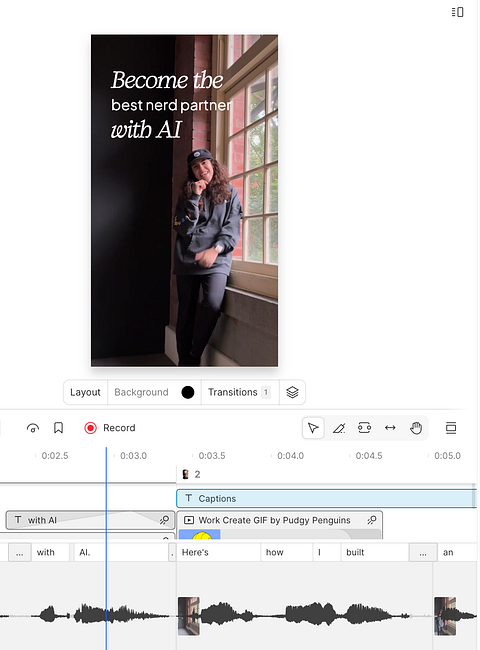The height and width of the screenshot is (650, 480).
Task: Select the arrow selection tool
Action: tap(313, 428)
